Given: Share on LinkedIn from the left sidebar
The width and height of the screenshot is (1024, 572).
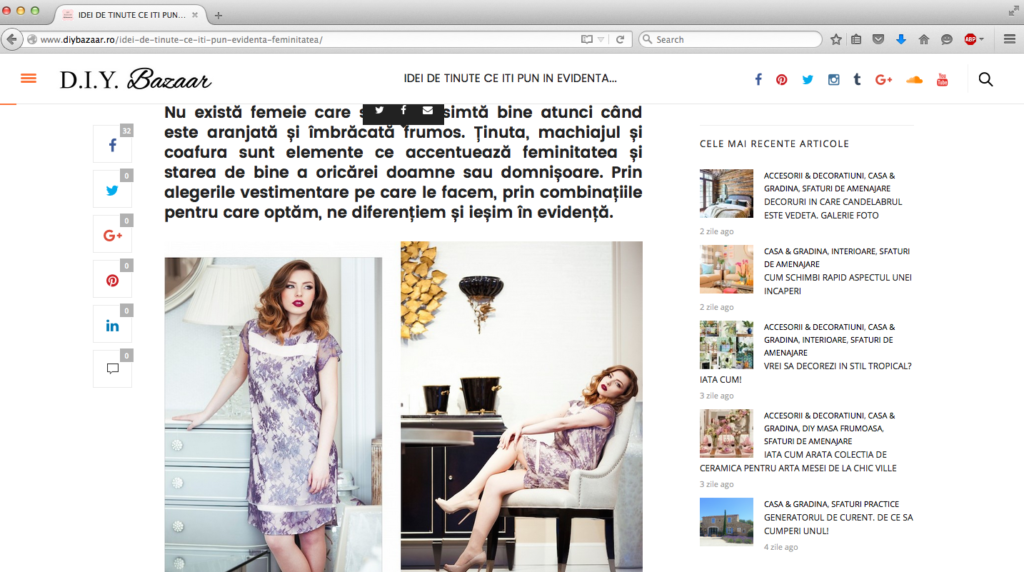Looking at the screenshot, I should [x=112, y=326].
